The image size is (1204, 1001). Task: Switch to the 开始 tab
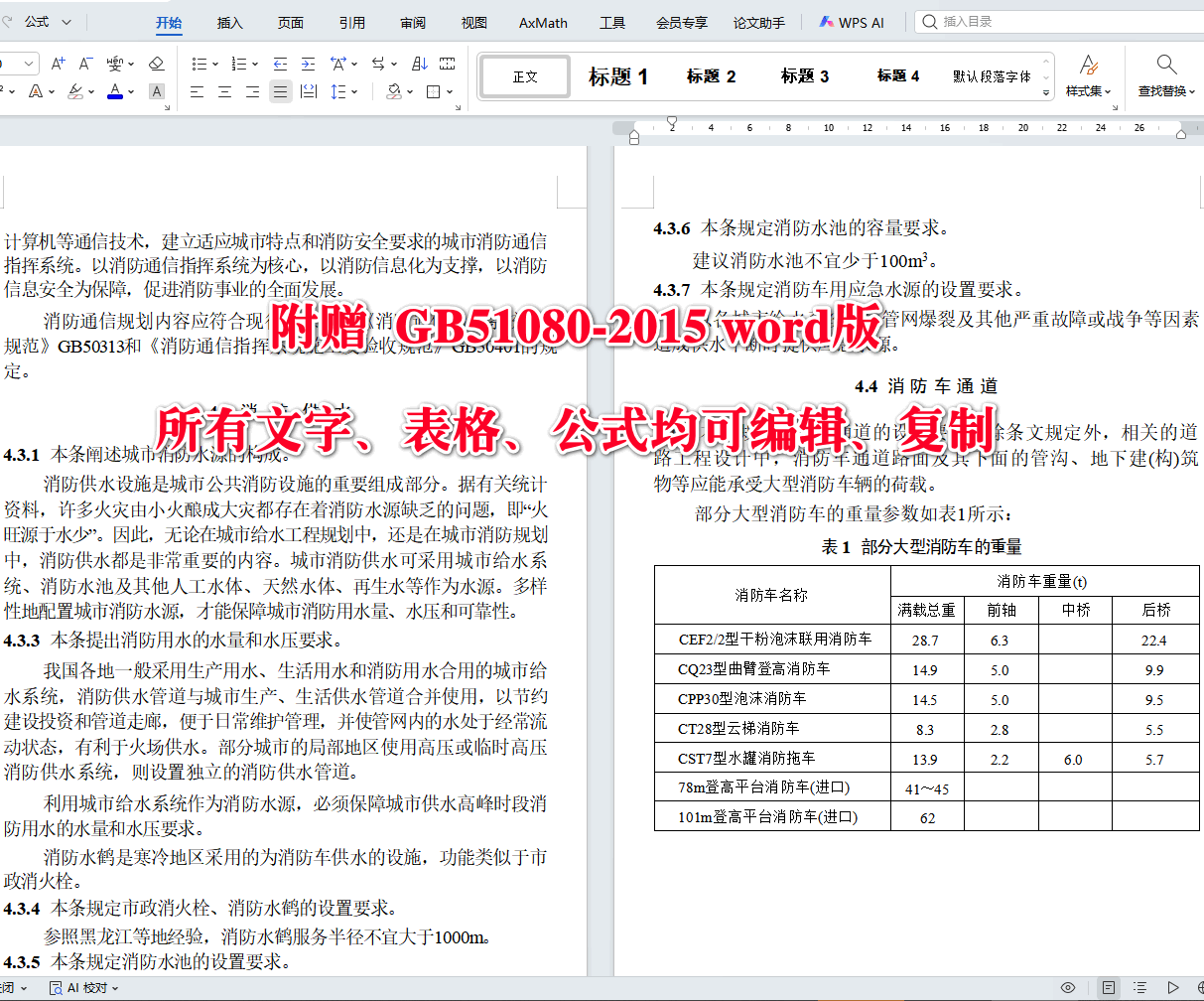(x=169, y=22)
